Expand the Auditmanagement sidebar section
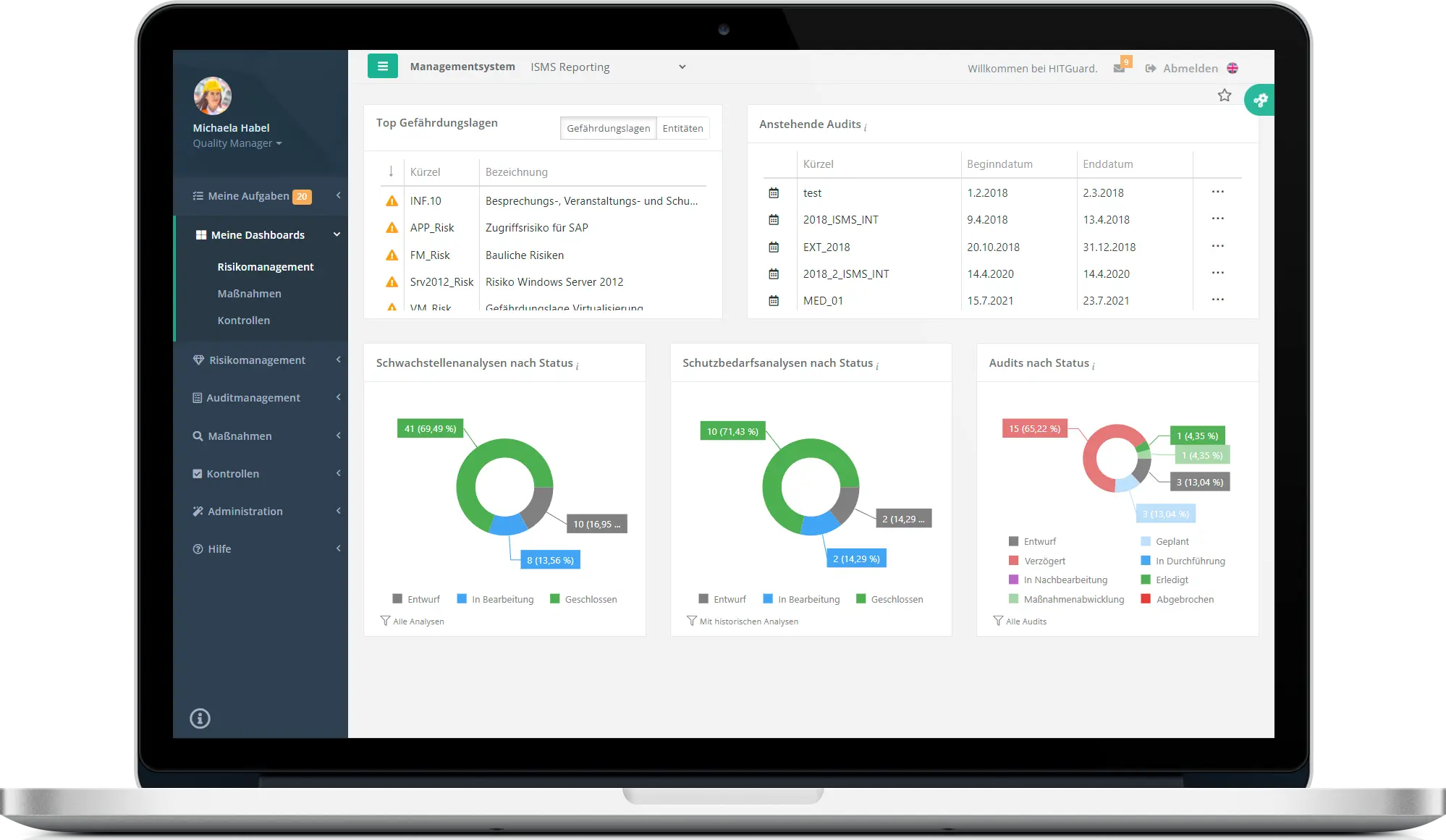Screen dimensions: 1446x840 pyautogui.click(x=254, y=397)
